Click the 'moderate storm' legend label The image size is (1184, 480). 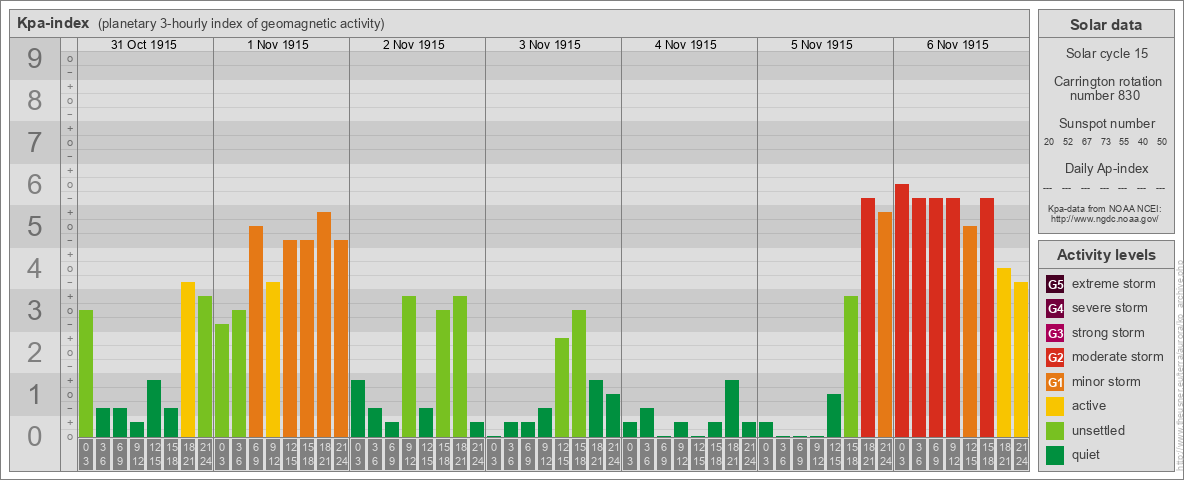point(1118,357)
